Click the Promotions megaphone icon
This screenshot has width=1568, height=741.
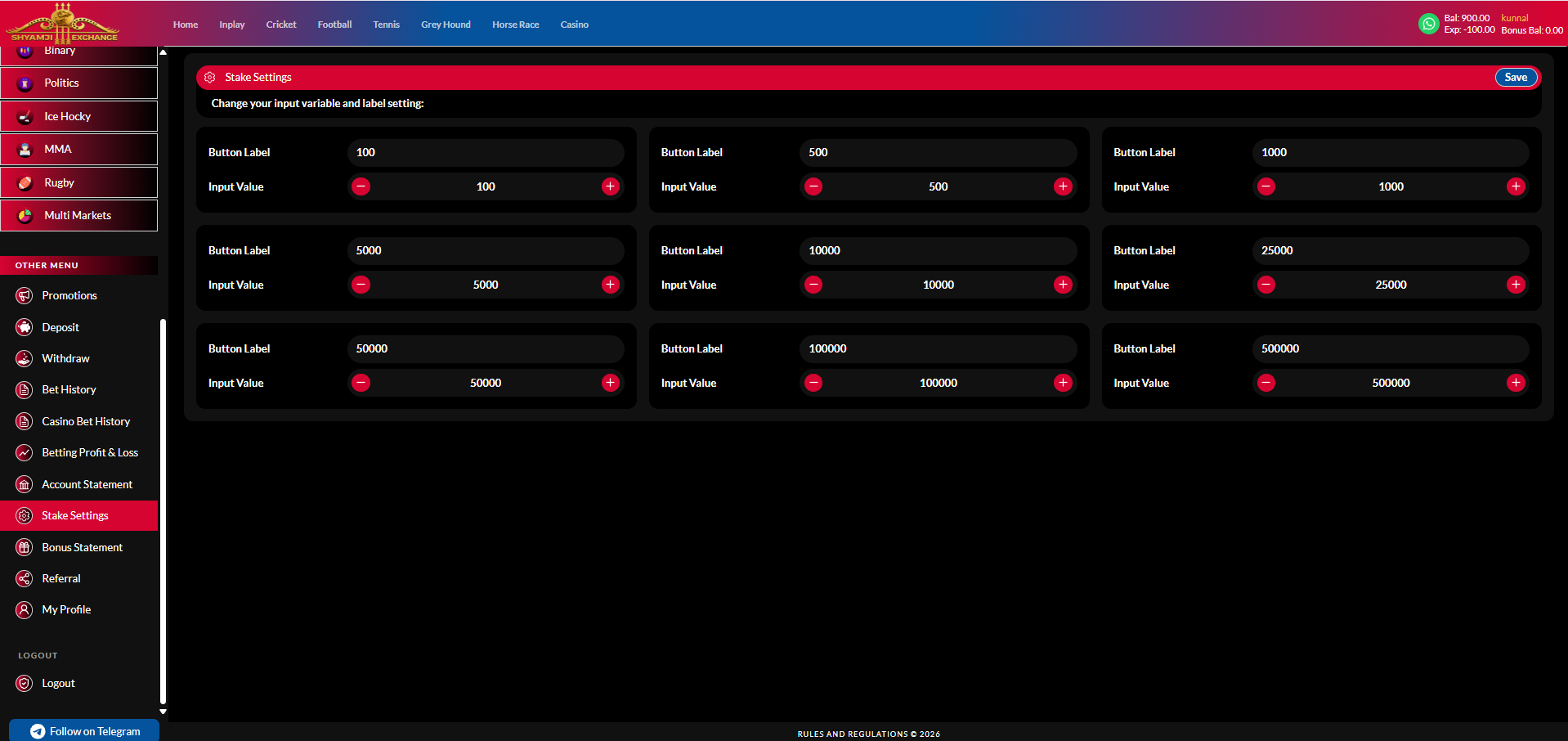[25, 296]
